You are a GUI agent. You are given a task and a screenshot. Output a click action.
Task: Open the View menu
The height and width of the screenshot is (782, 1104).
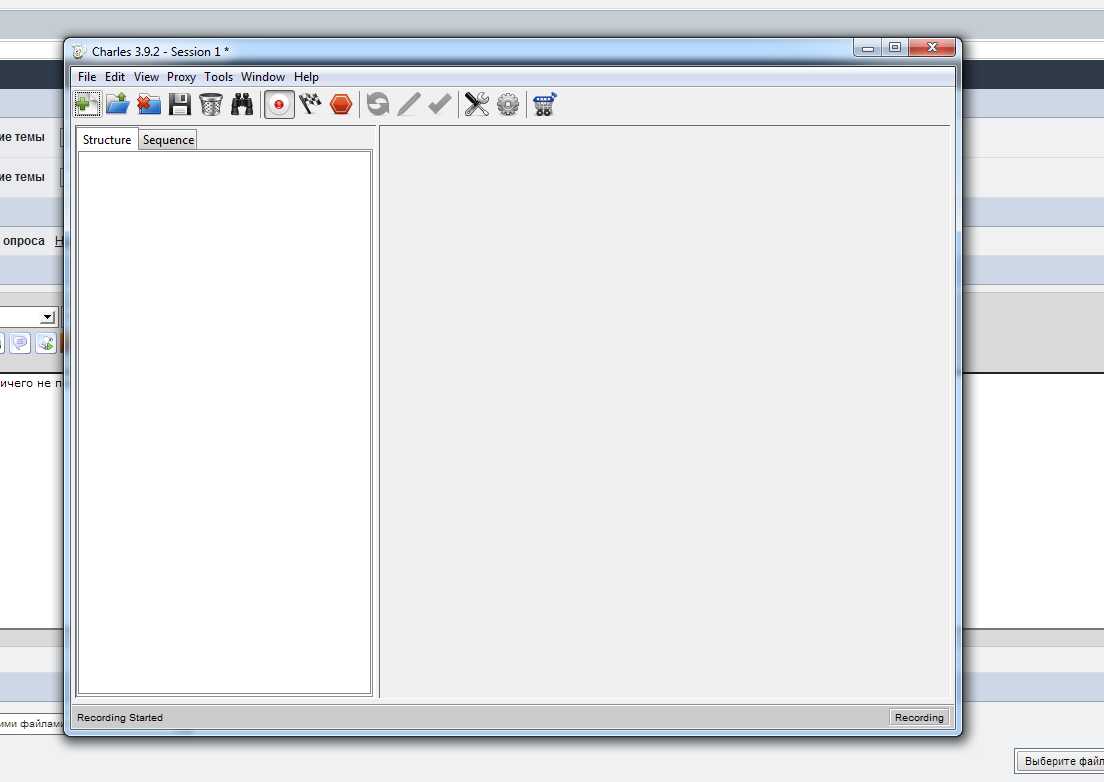click(x=146, y=77)
